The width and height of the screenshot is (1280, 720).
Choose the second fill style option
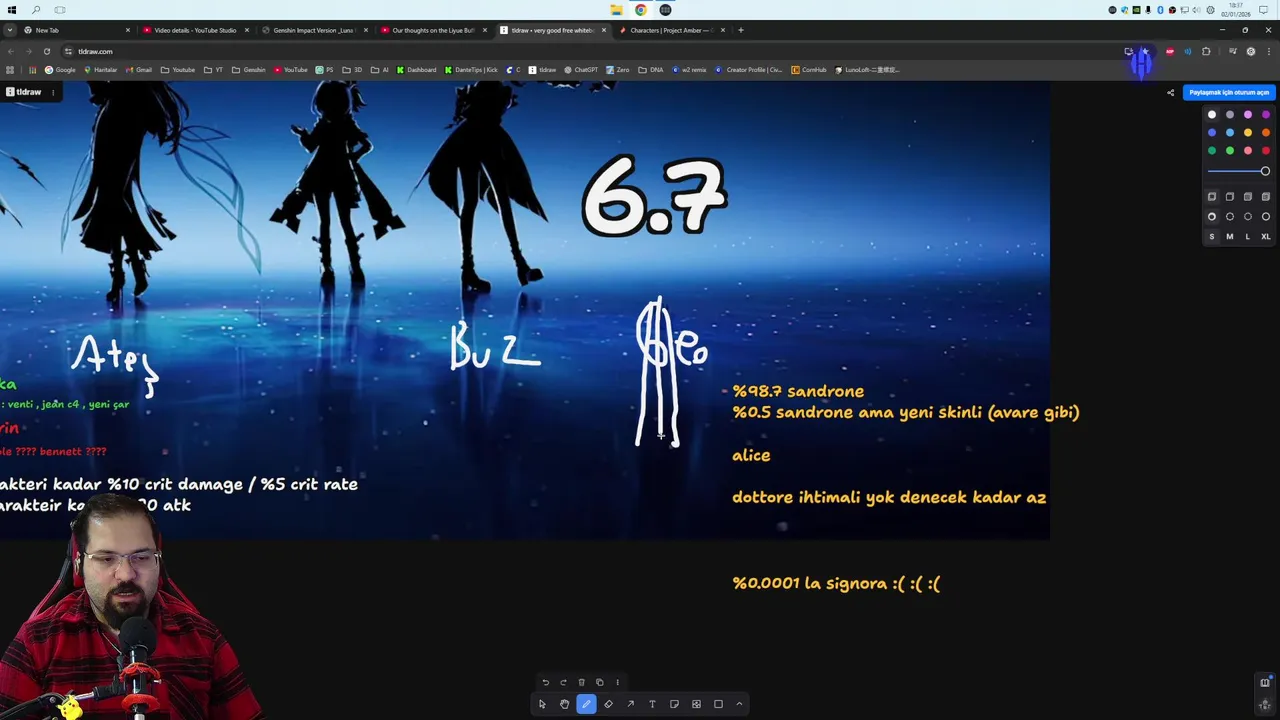[1230, 197]
